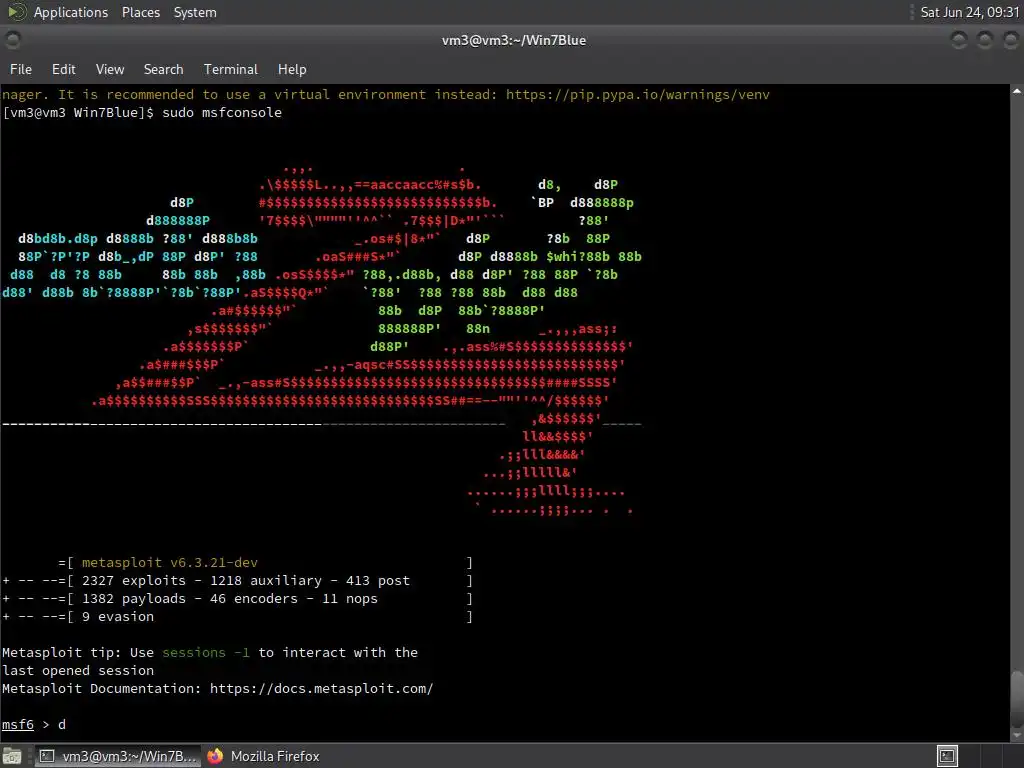Viewport: 1024px width, 768px height.
Task: Open the terminal Help menu
Action: tap(292, 69)
